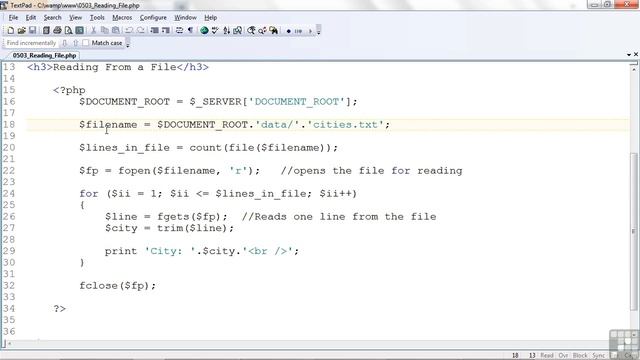Click on '$filename' in line 18
The image size is (640, 360).
coord(108,125)
